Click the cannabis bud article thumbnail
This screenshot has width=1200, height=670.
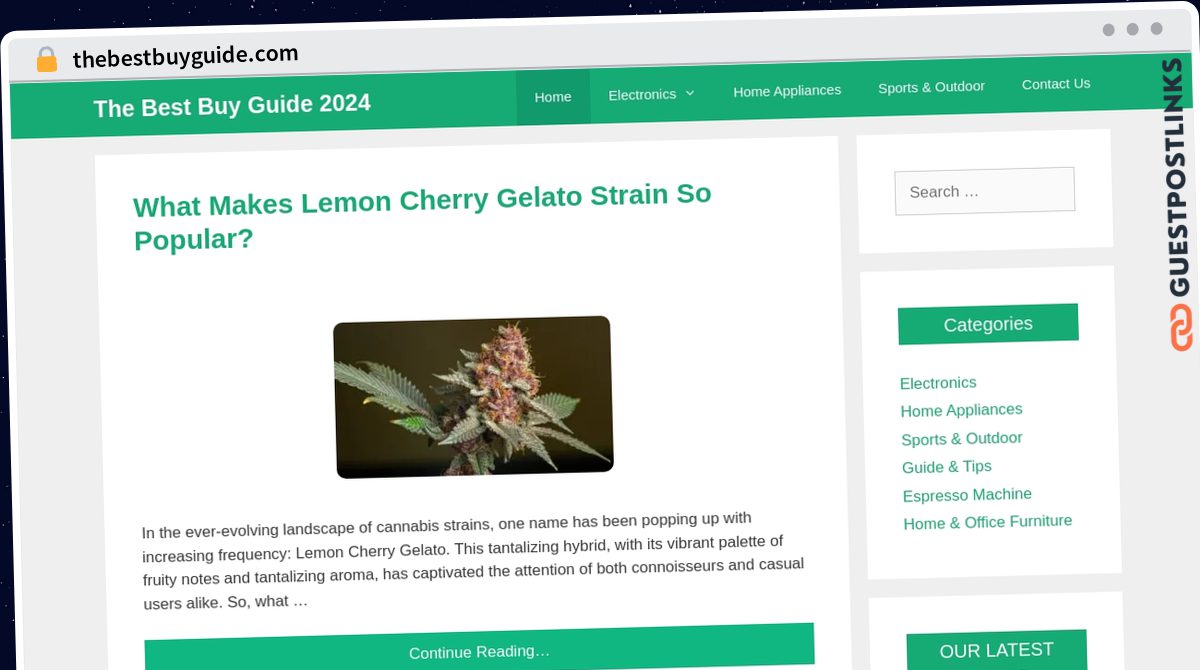pos(473,397)
